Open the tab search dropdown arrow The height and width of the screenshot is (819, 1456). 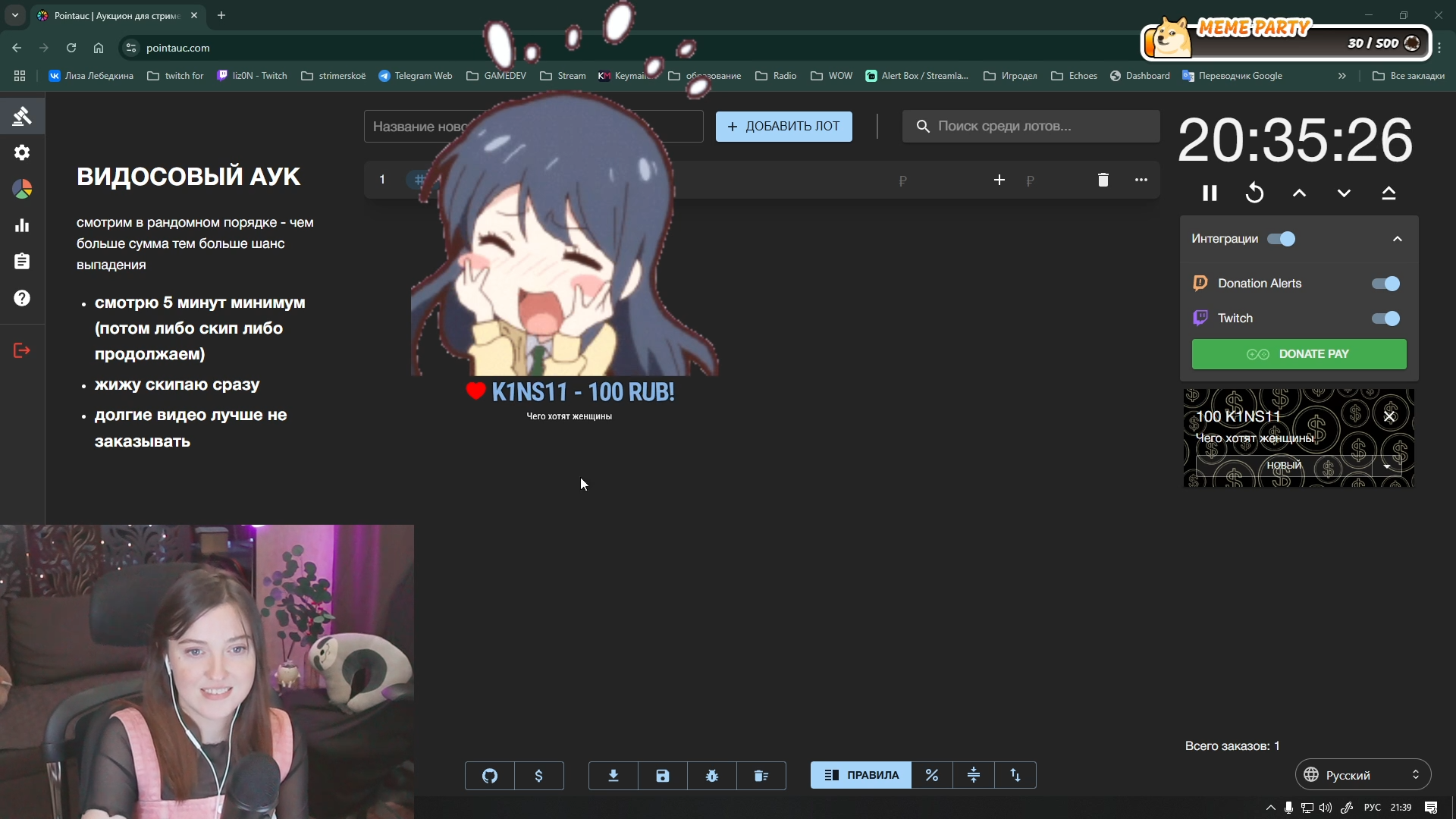click(x=15, y=15)
